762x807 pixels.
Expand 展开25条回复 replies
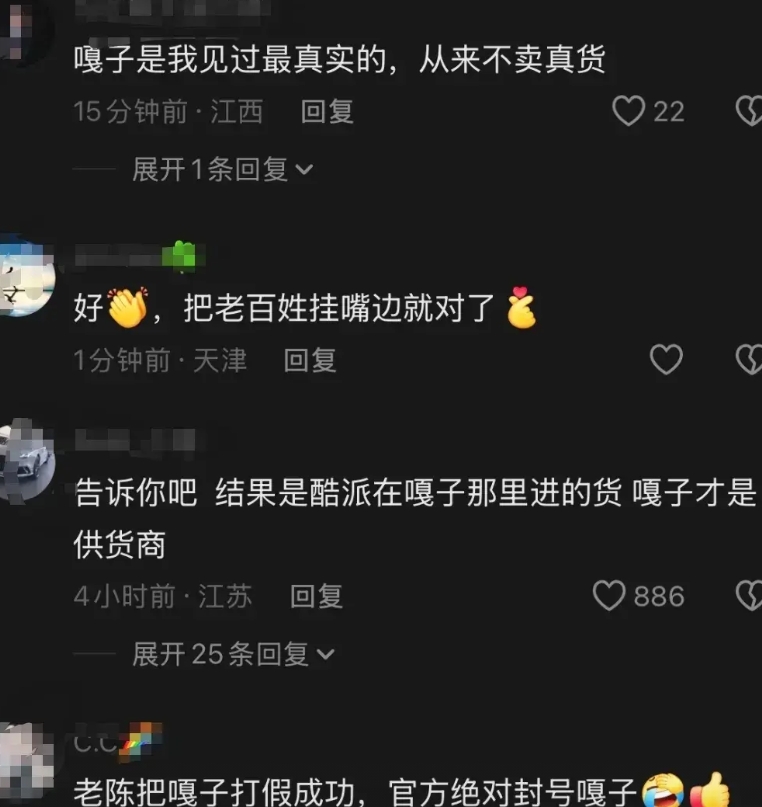(233, 654)
